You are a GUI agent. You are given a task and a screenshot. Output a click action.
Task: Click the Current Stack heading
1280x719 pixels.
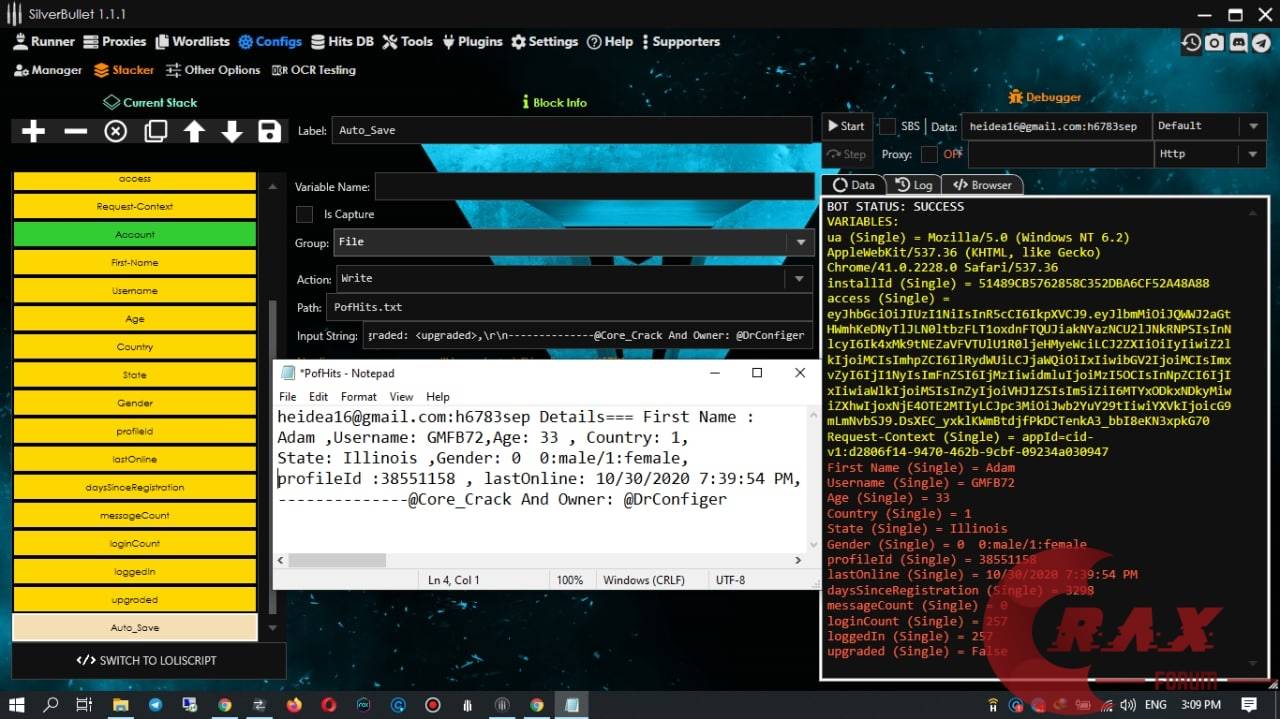[151, 102]
